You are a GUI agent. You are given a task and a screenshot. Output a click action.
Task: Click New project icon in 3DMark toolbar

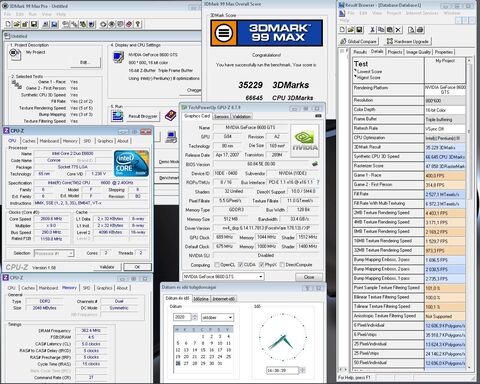click(8, 24)
